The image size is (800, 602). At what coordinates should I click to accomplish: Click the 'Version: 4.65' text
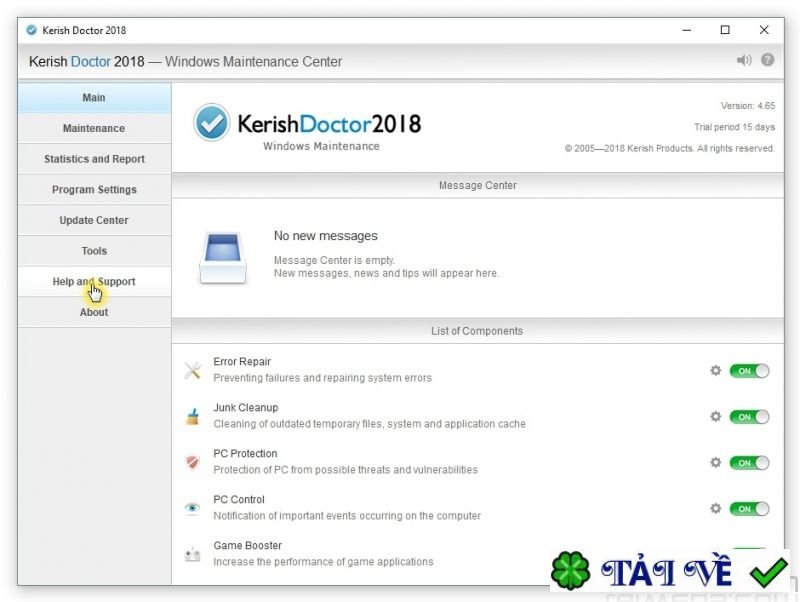tap(747, 106)
